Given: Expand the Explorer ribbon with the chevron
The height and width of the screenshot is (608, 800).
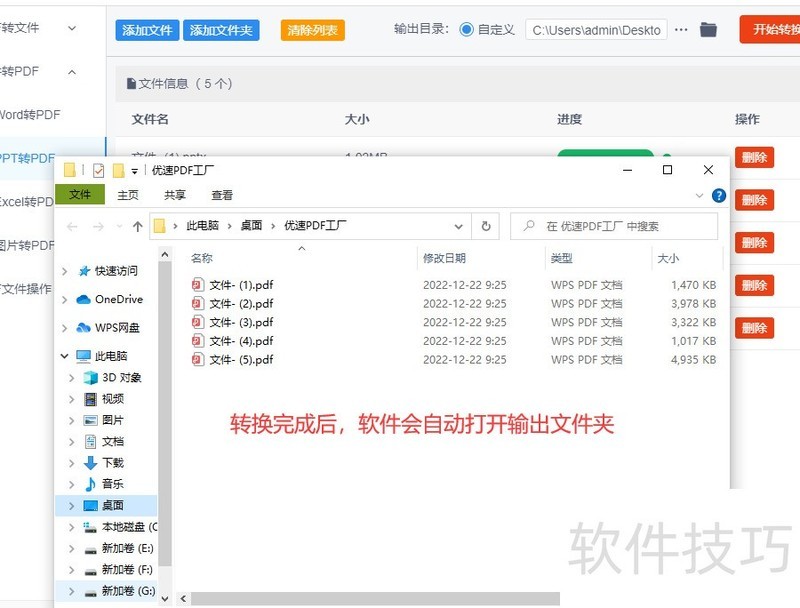Looking at the screenshot, I should click(x=699, y=195).
